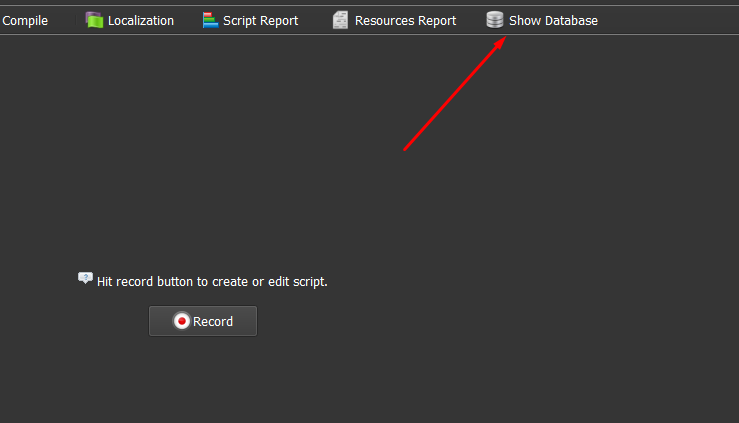
Task: Select the Show Database text label
Action: (x=553, y=20)
